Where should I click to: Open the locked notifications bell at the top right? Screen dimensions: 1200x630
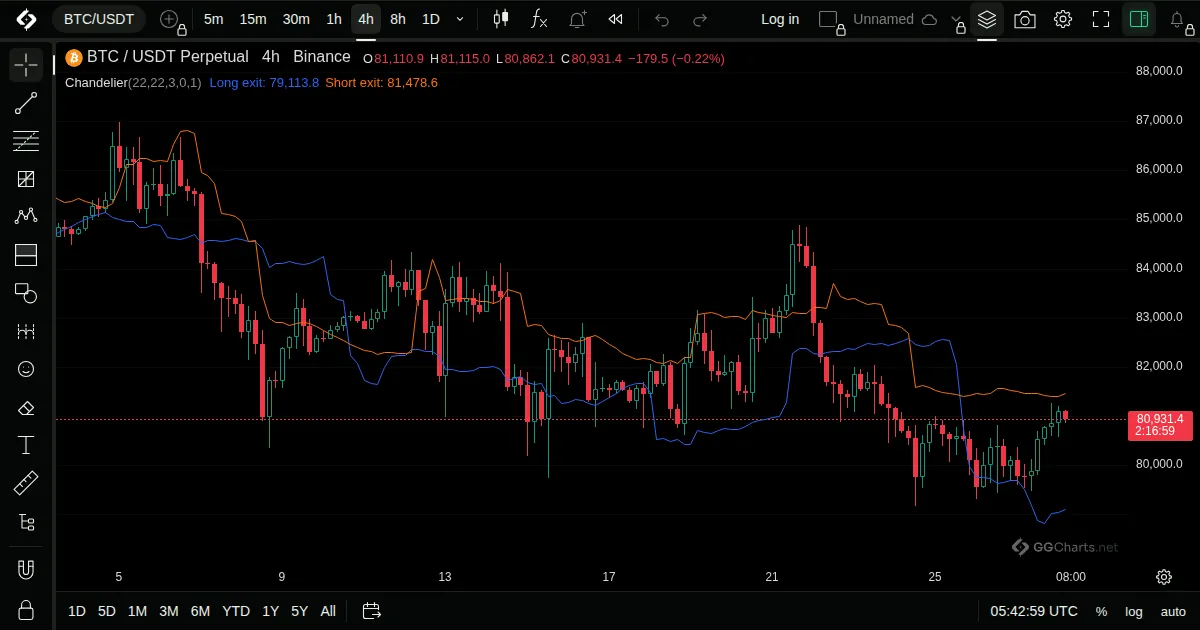click(1177, 19)
